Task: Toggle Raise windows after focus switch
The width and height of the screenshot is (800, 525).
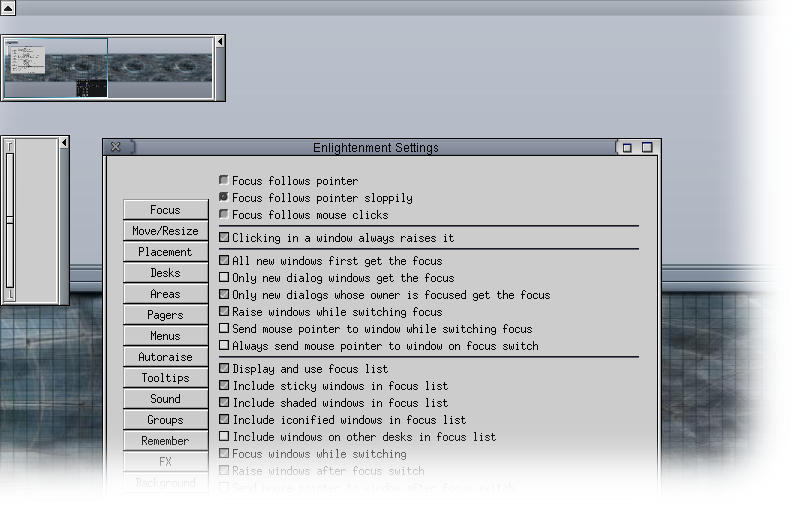Action: (x=223, y=470)
